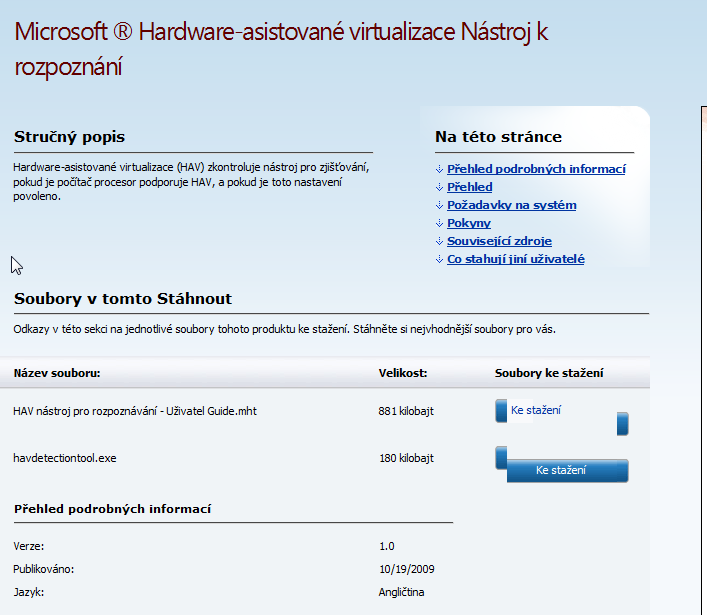This screenshot has height=615, width=707.
Task: Select the version value 1.0
Action: click(387, 546)
